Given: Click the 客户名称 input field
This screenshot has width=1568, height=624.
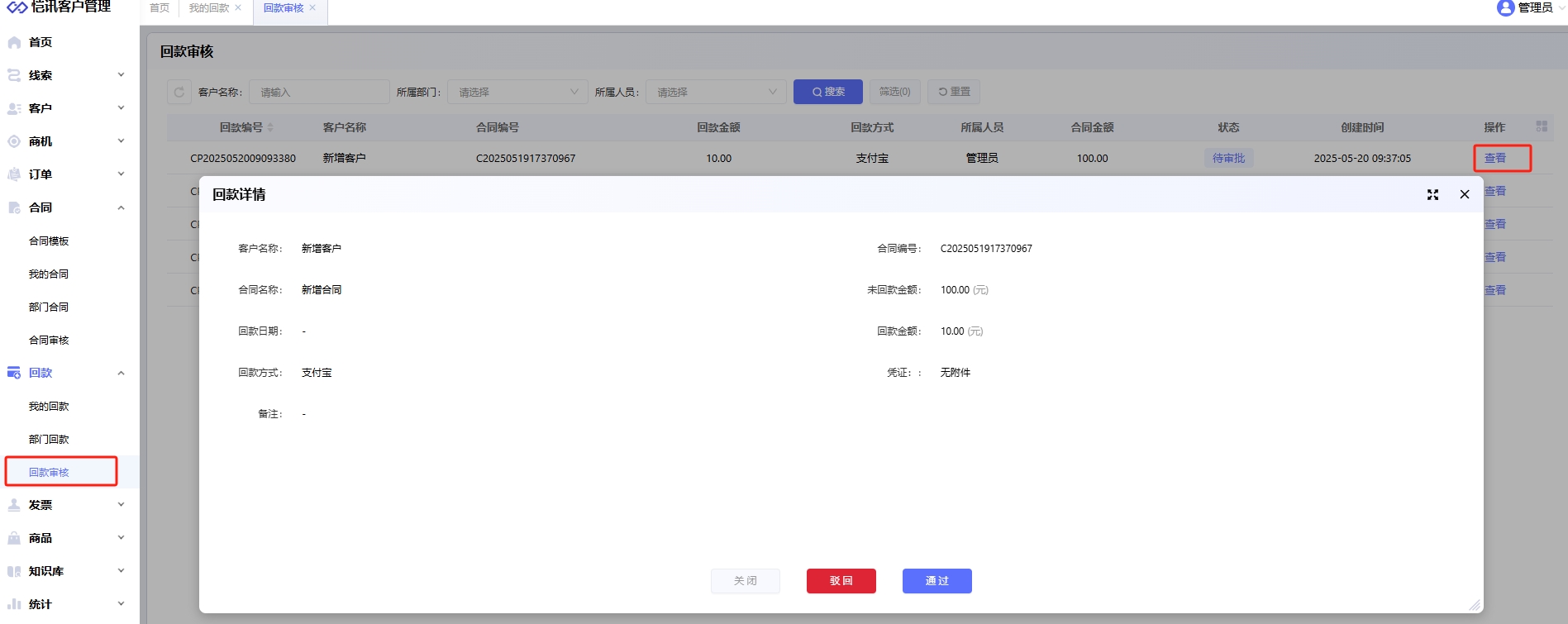Looking at the screenshot, I should point(319,92).
